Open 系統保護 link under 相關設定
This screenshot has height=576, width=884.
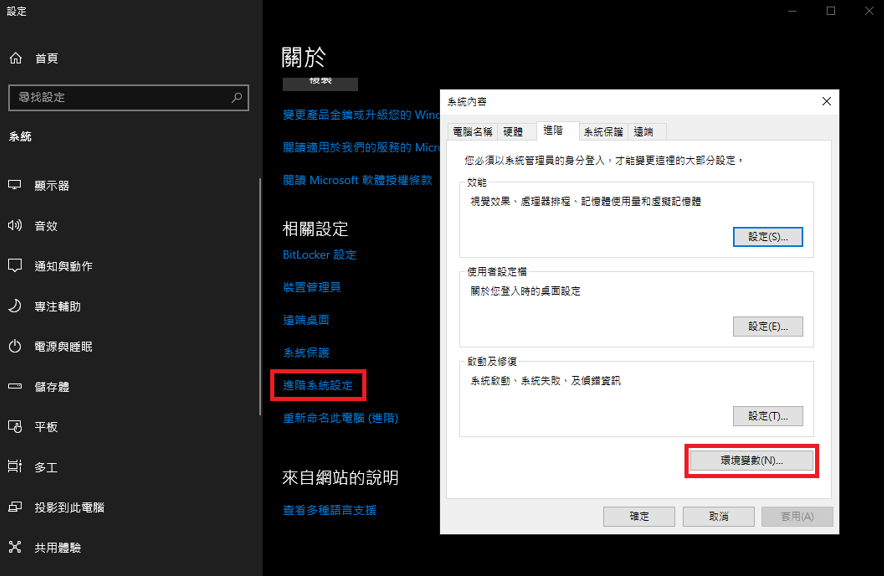click(x=306, y=353)
